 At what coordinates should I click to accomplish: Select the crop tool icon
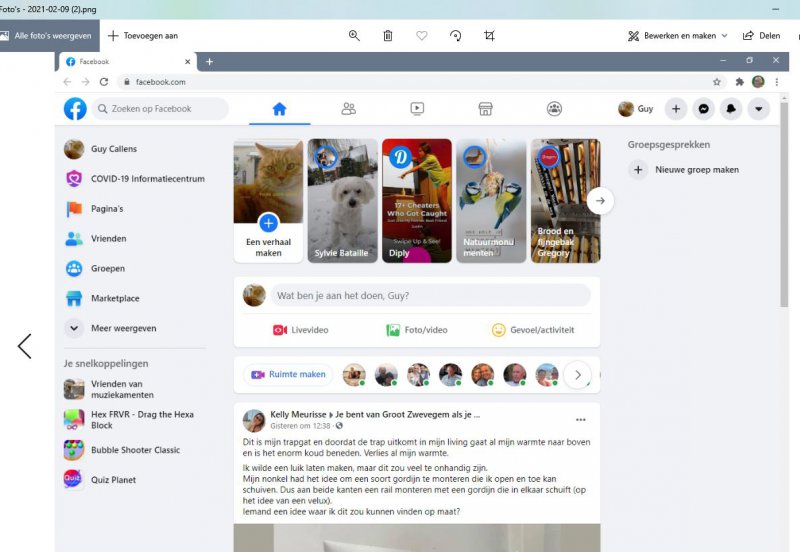489,36
